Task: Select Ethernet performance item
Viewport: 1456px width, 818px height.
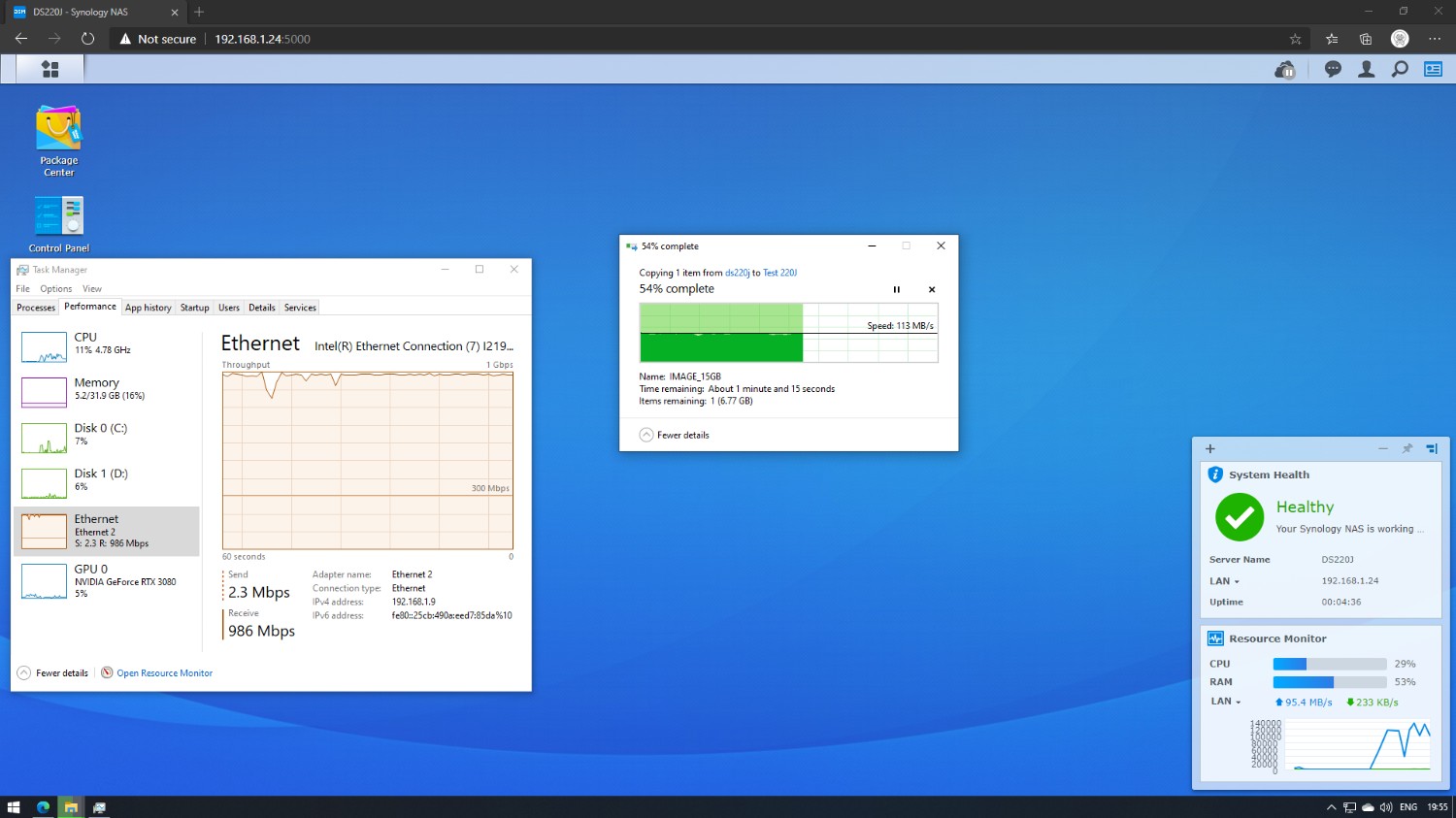Action: pos(107,531)
